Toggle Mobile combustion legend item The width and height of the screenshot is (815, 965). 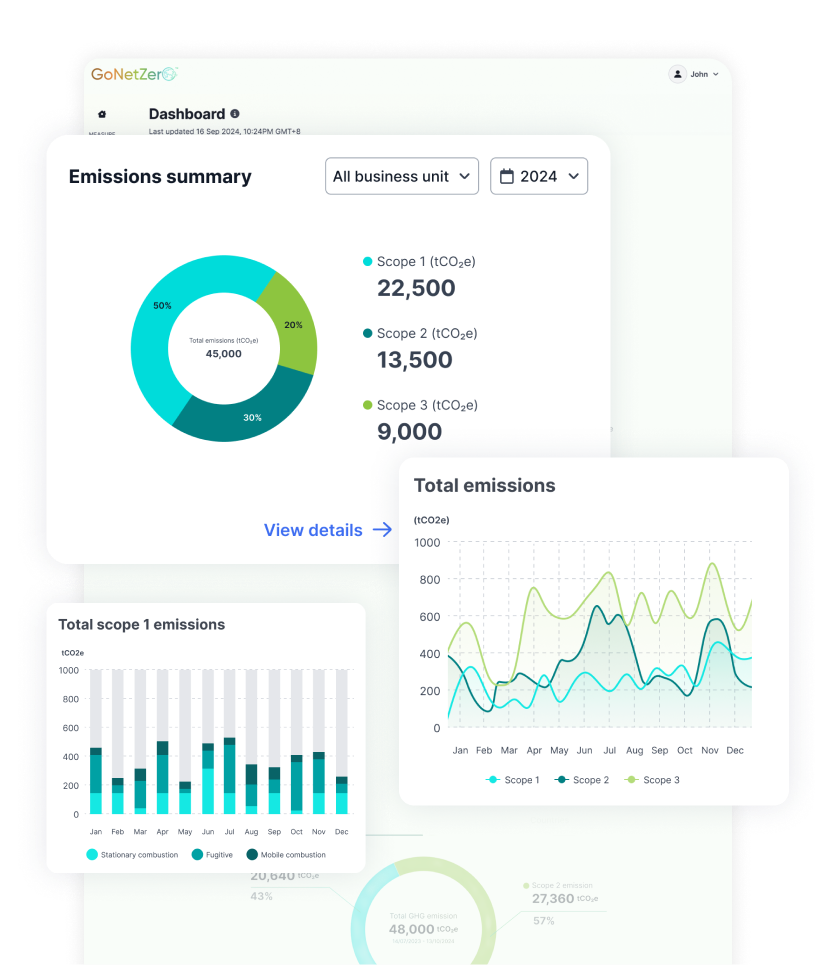pos(286,854)
